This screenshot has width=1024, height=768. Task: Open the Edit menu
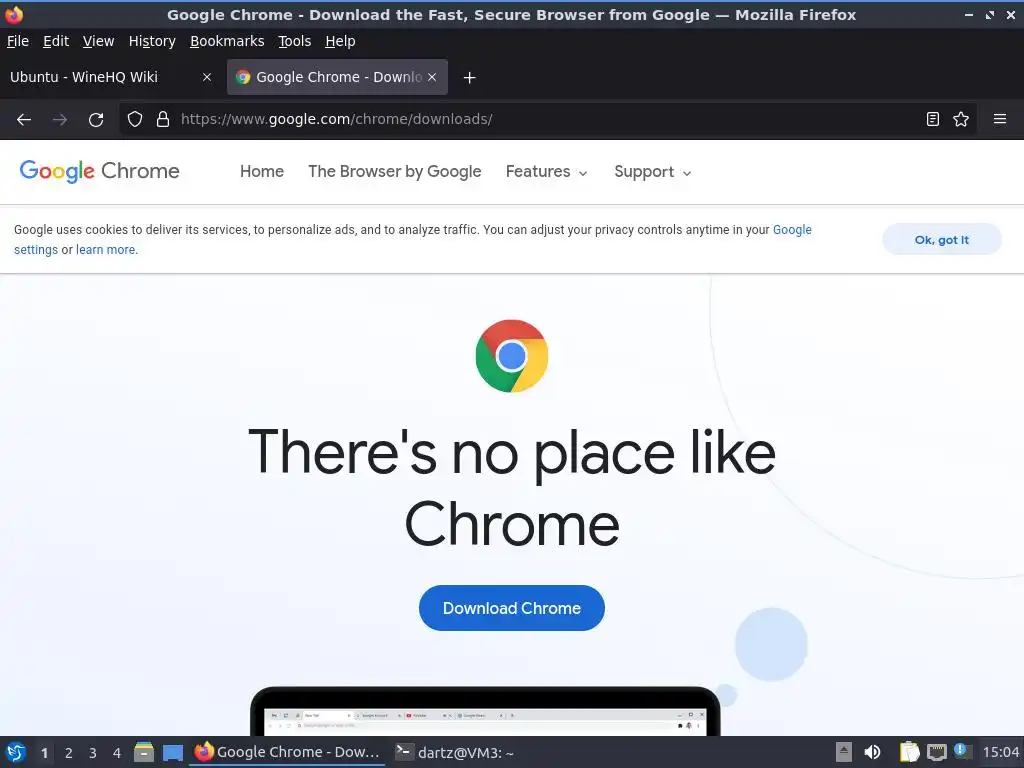click(x=56, y=41)
